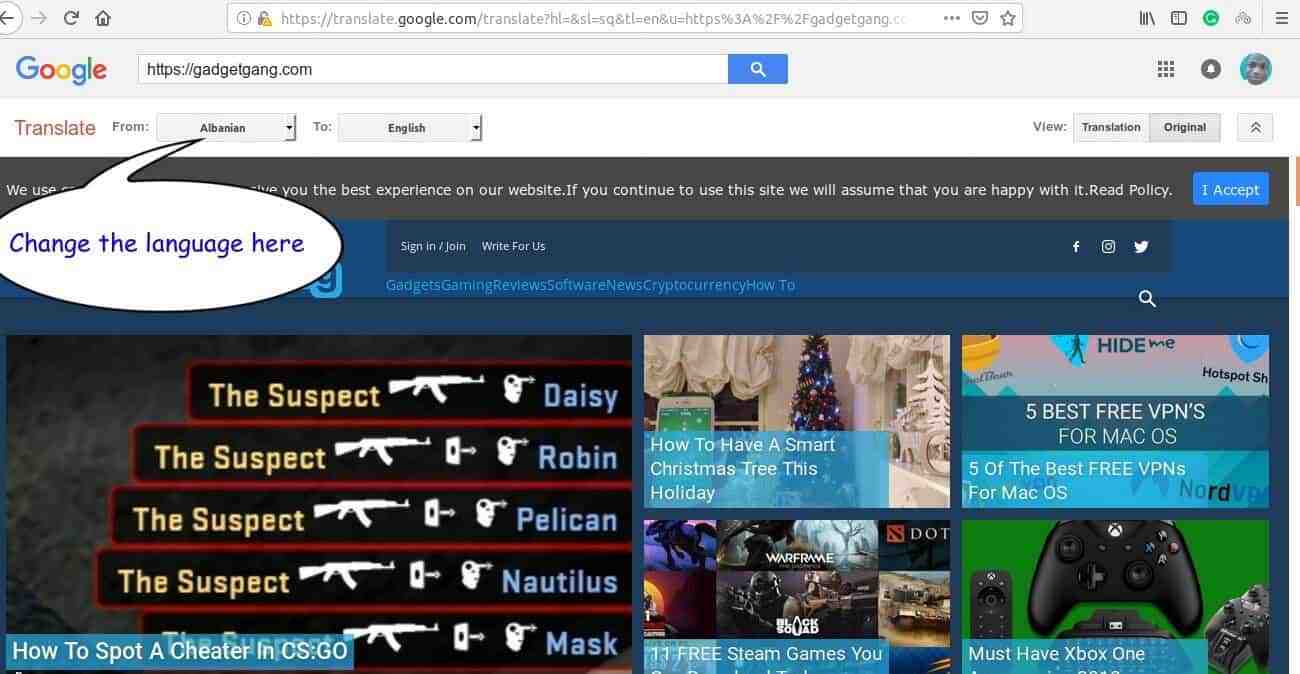Open the From language dropdown showing Albanian
This screenshot has width=1300, height=674.
pyautogui.click(x=226, y=127)
